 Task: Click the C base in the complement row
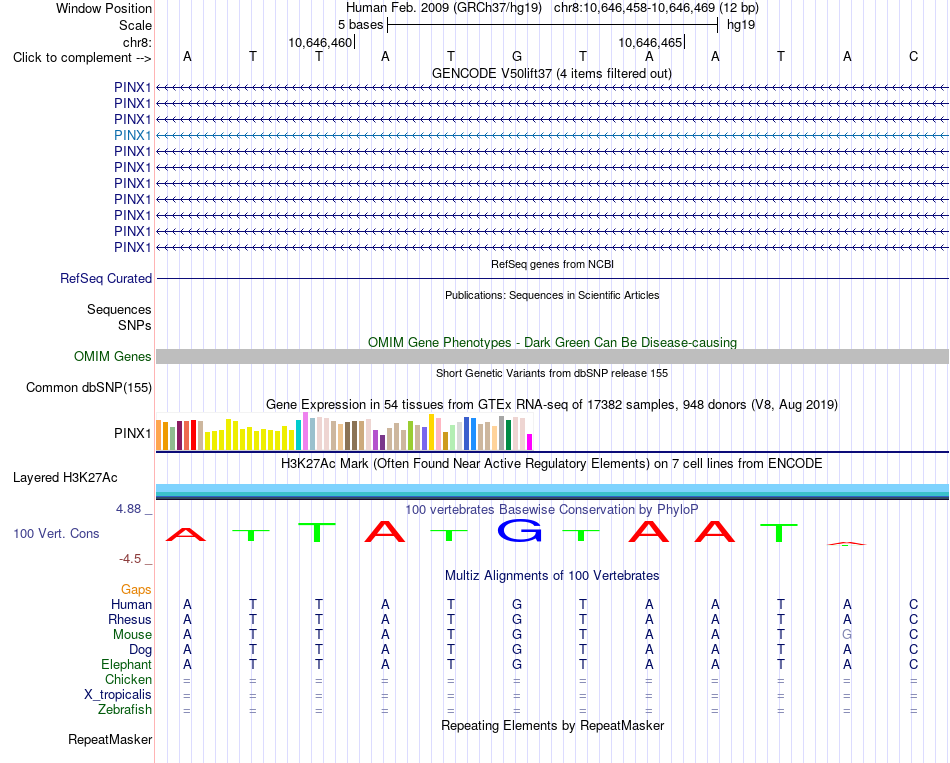tap(913, 56)
